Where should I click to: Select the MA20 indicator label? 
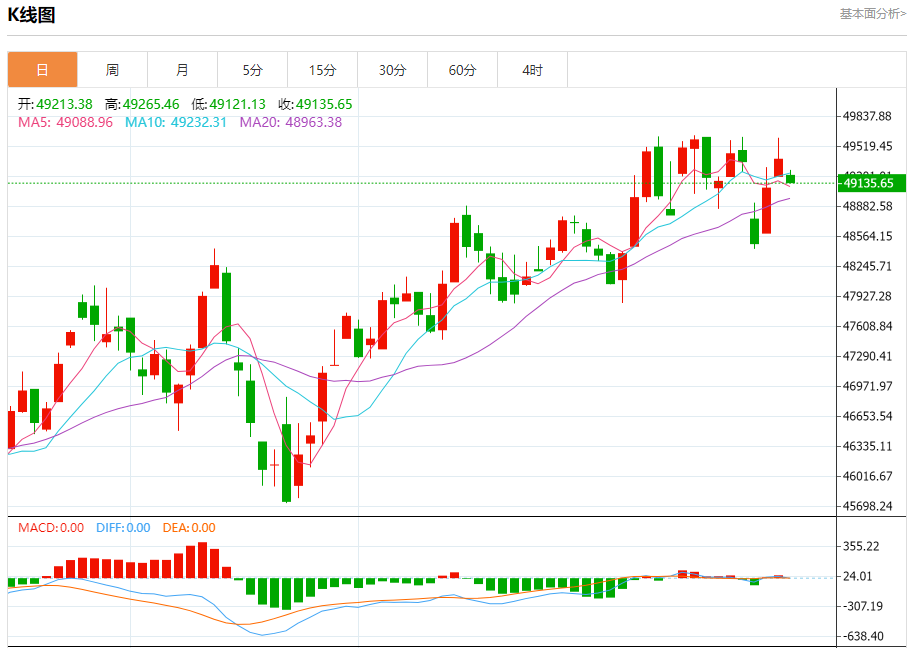click(x=290, y=122)
